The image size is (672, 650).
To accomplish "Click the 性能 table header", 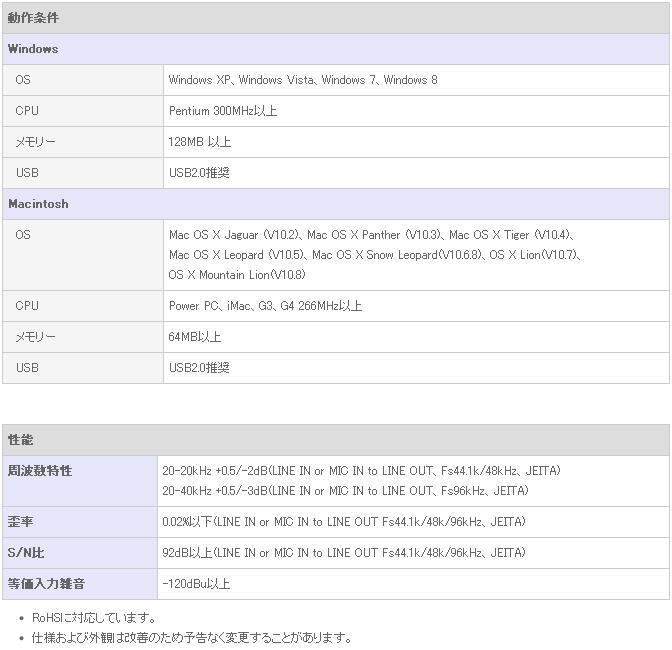I will (336, 440).
